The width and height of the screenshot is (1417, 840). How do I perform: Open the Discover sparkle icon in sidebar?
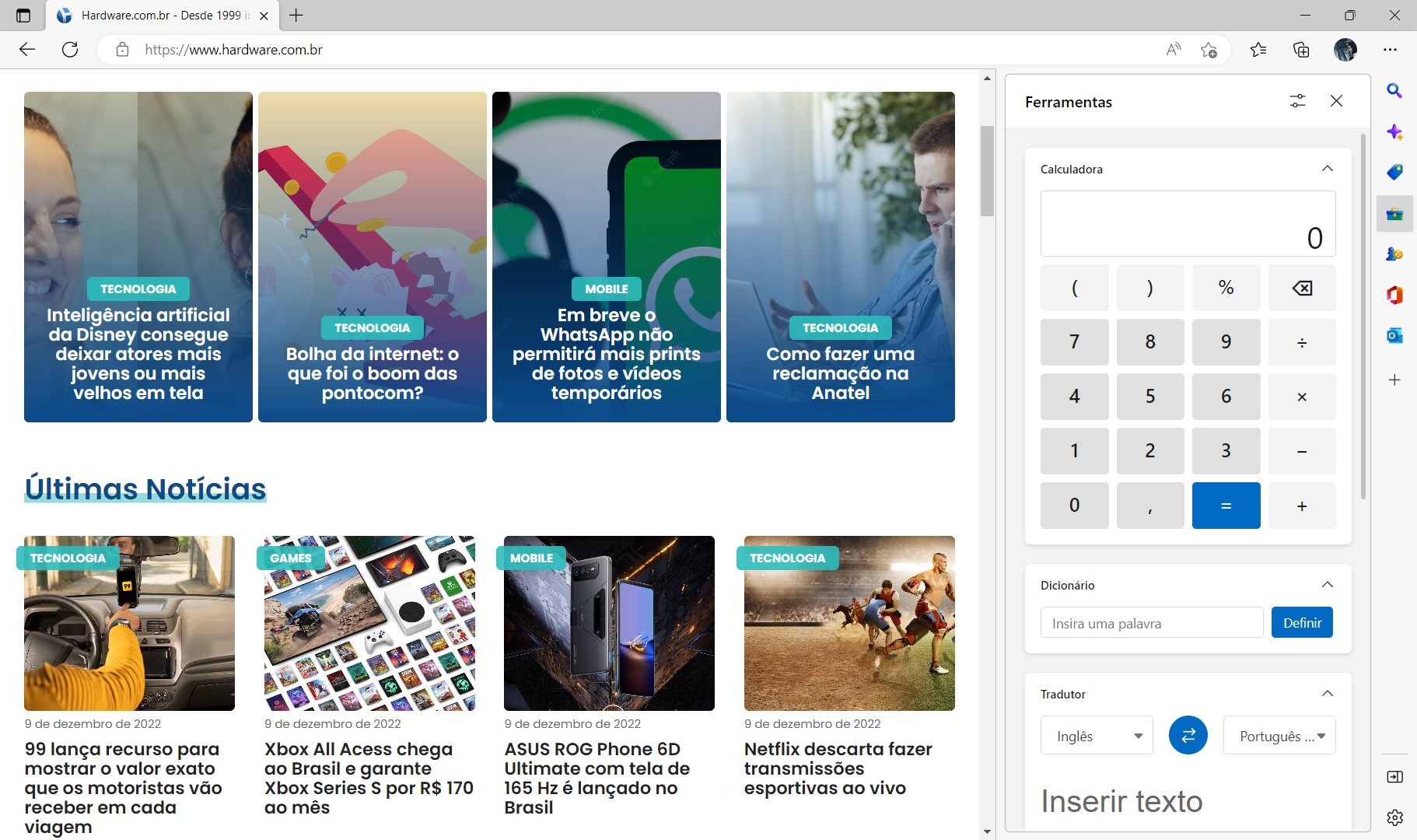pyautogui.click(x=1394, y=131)
